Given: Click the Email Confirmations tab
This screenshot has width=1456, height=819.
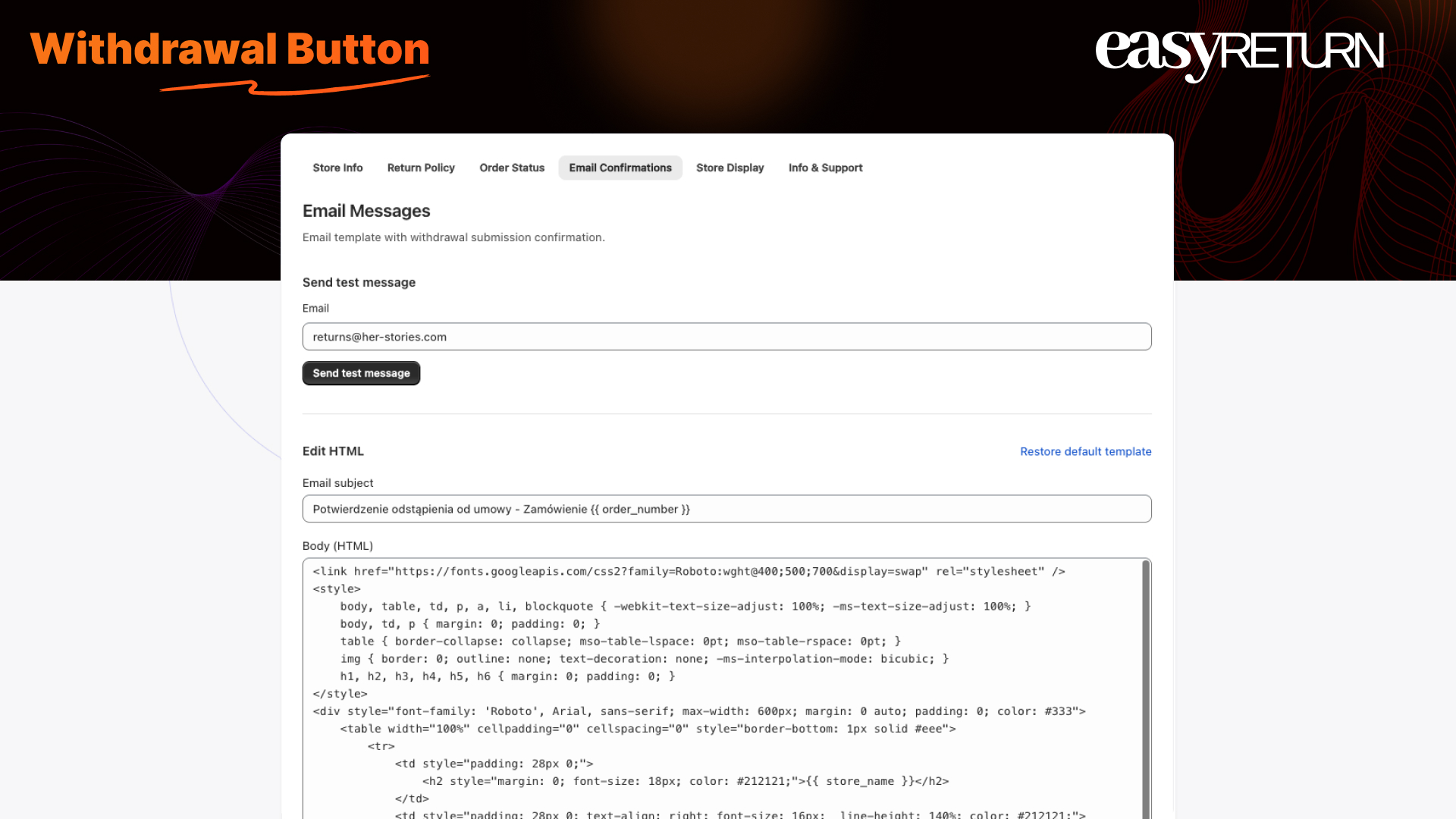Looking at the screenshot, I should coord(620,168).
